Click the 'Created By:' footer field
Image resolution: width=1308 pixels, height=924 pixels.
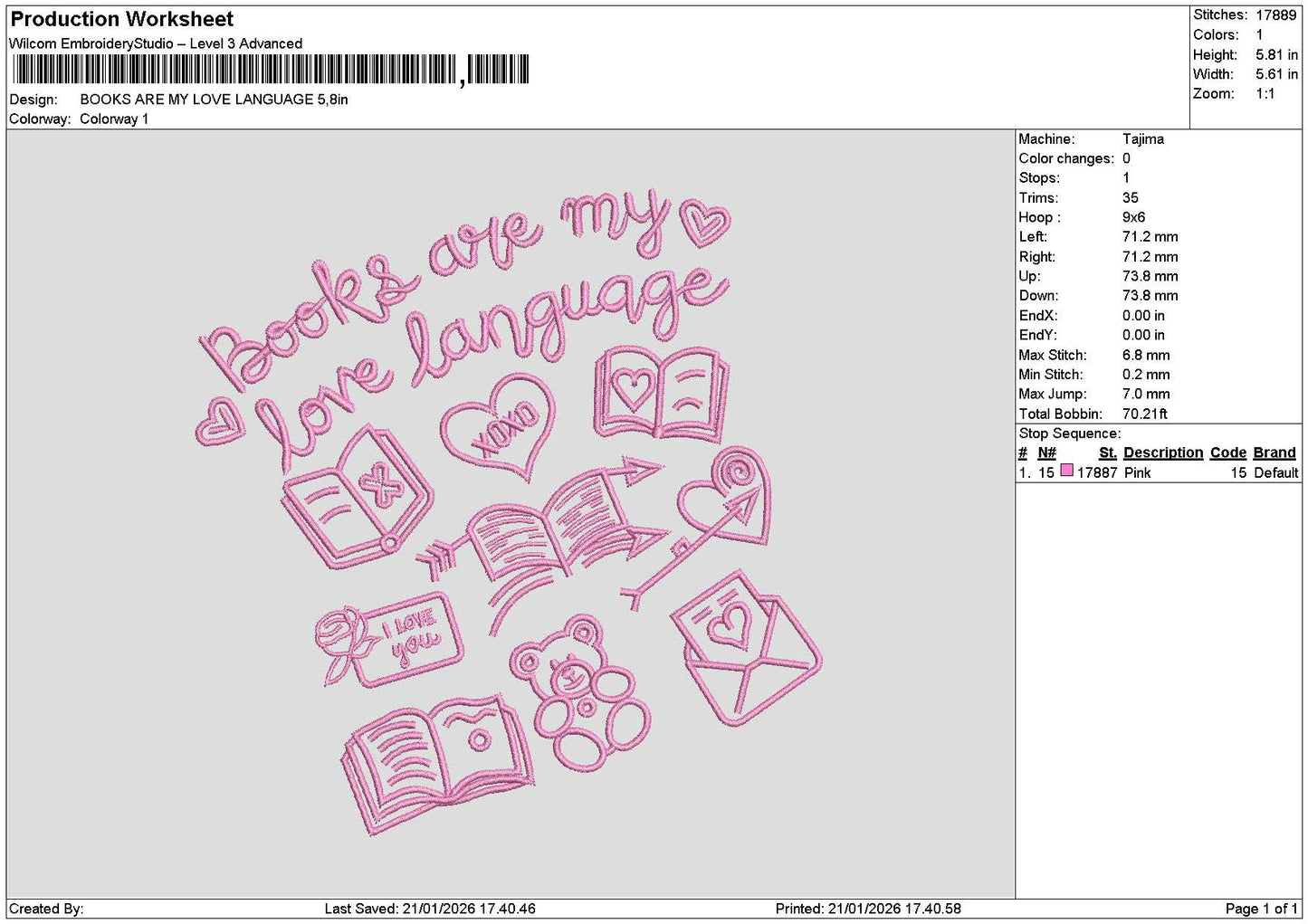46,909
